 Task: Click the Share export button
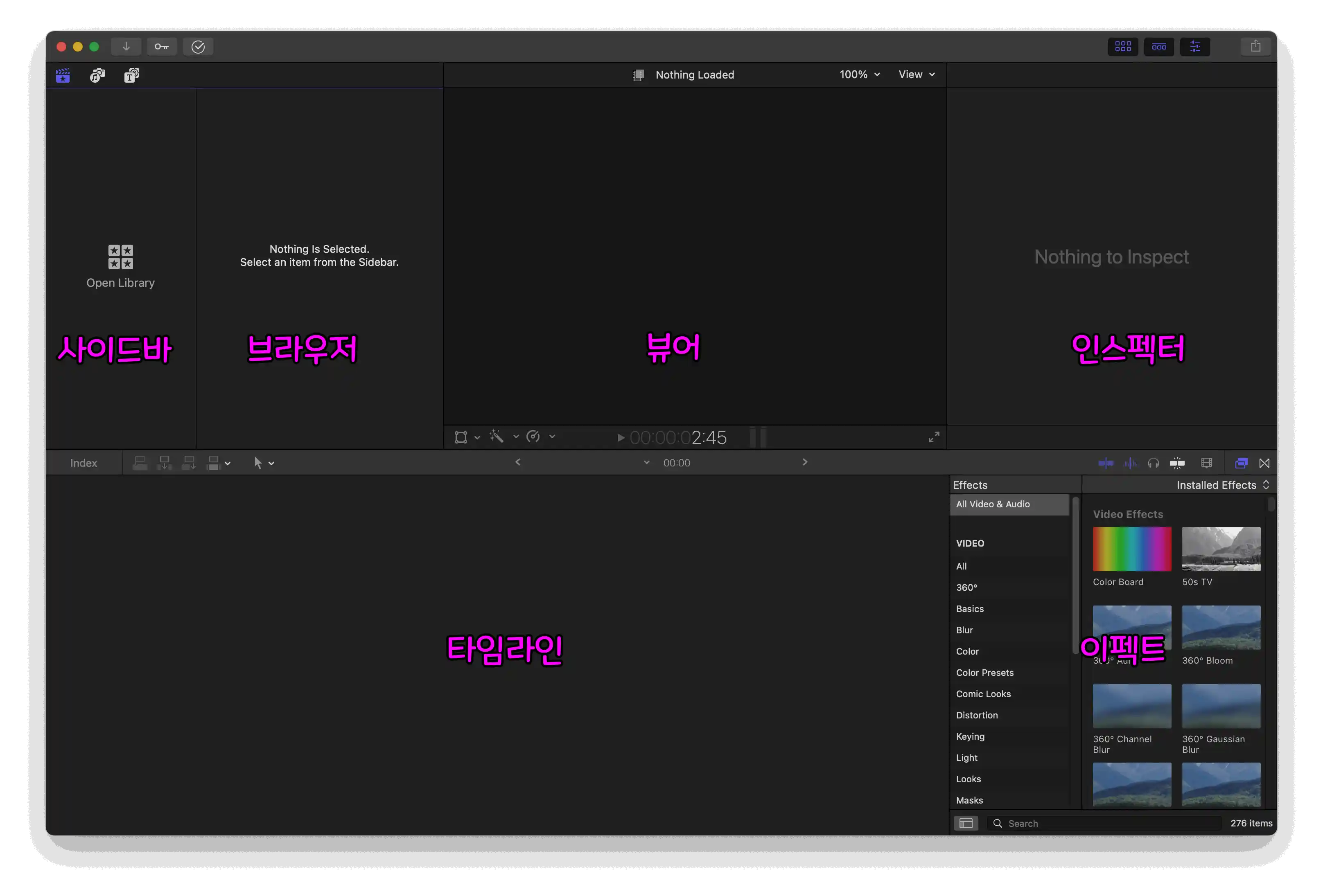point(1255,47)
